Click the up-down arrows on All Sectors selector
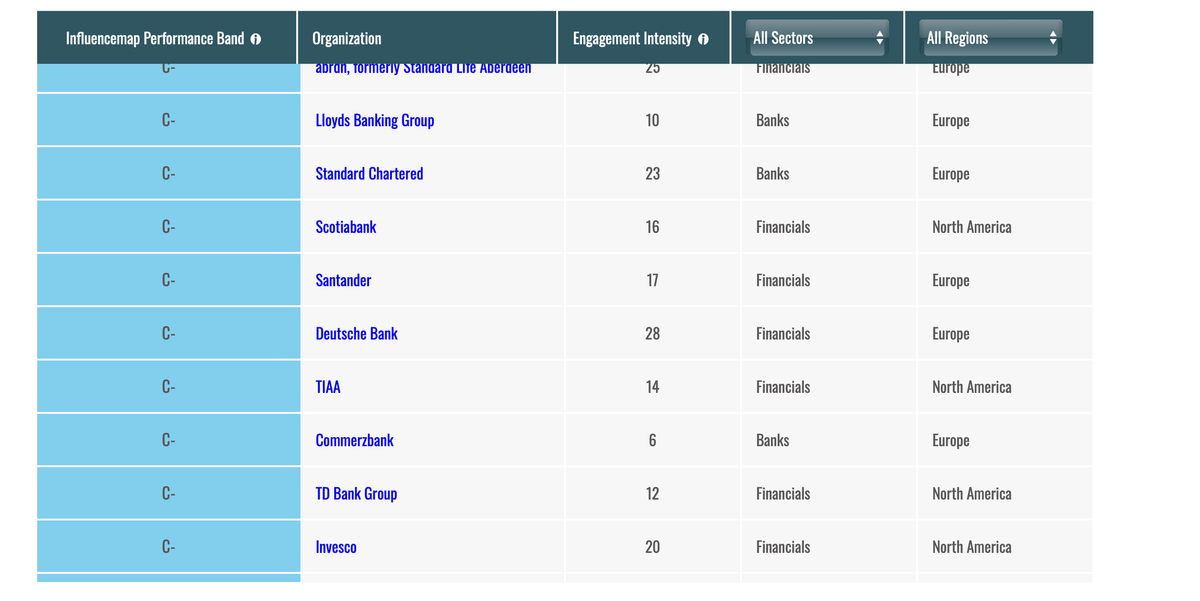This screenshot has width=1200, height=601. 881,37
